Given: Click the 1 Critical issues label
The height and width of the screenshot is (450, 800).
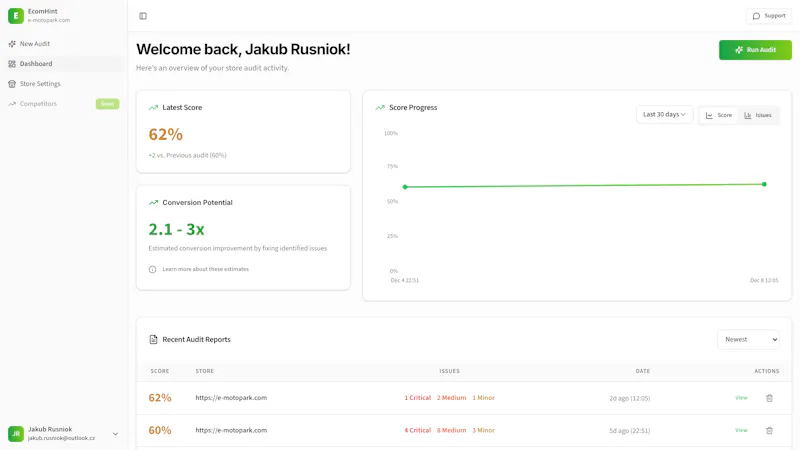Looking at the screenshot, I should pyautogui.click(x=417, y=397).
